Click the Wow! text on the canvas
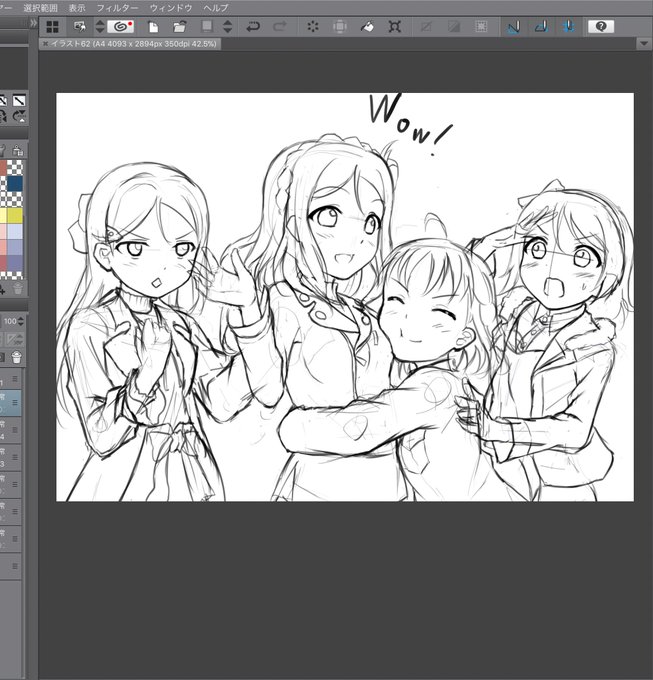Image resolution: width=653 pixels, height=680 pixels. coord(410,124)
